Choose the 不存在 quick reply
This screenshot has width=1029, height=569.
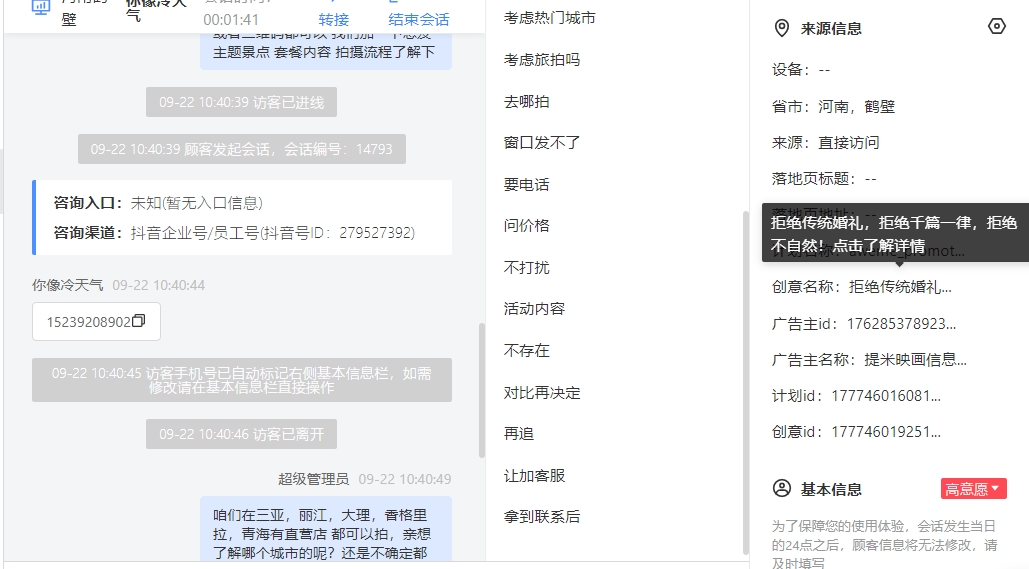point(526,350)
